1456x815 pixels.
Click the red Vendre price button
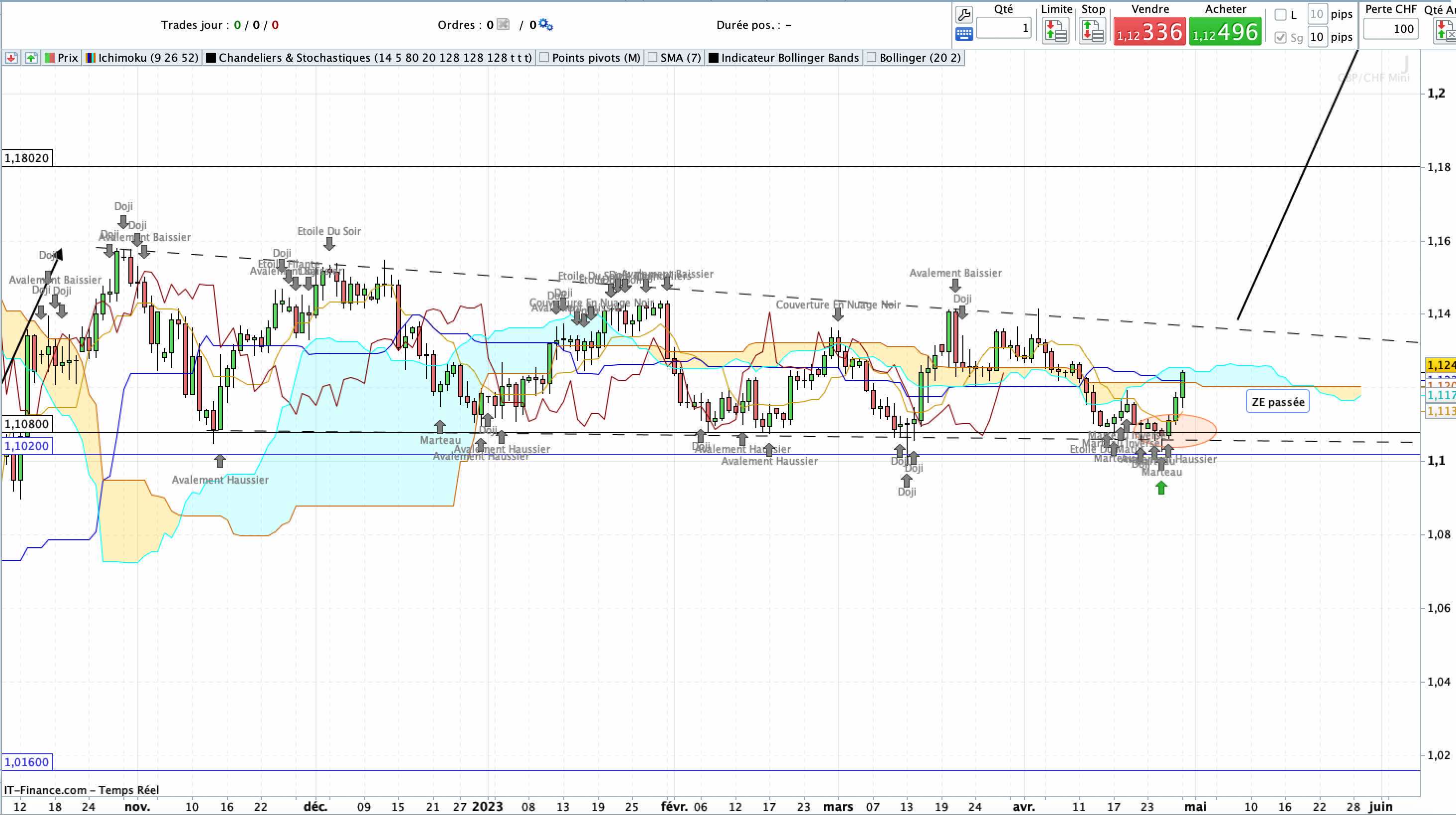click(x=1149, y=32)
